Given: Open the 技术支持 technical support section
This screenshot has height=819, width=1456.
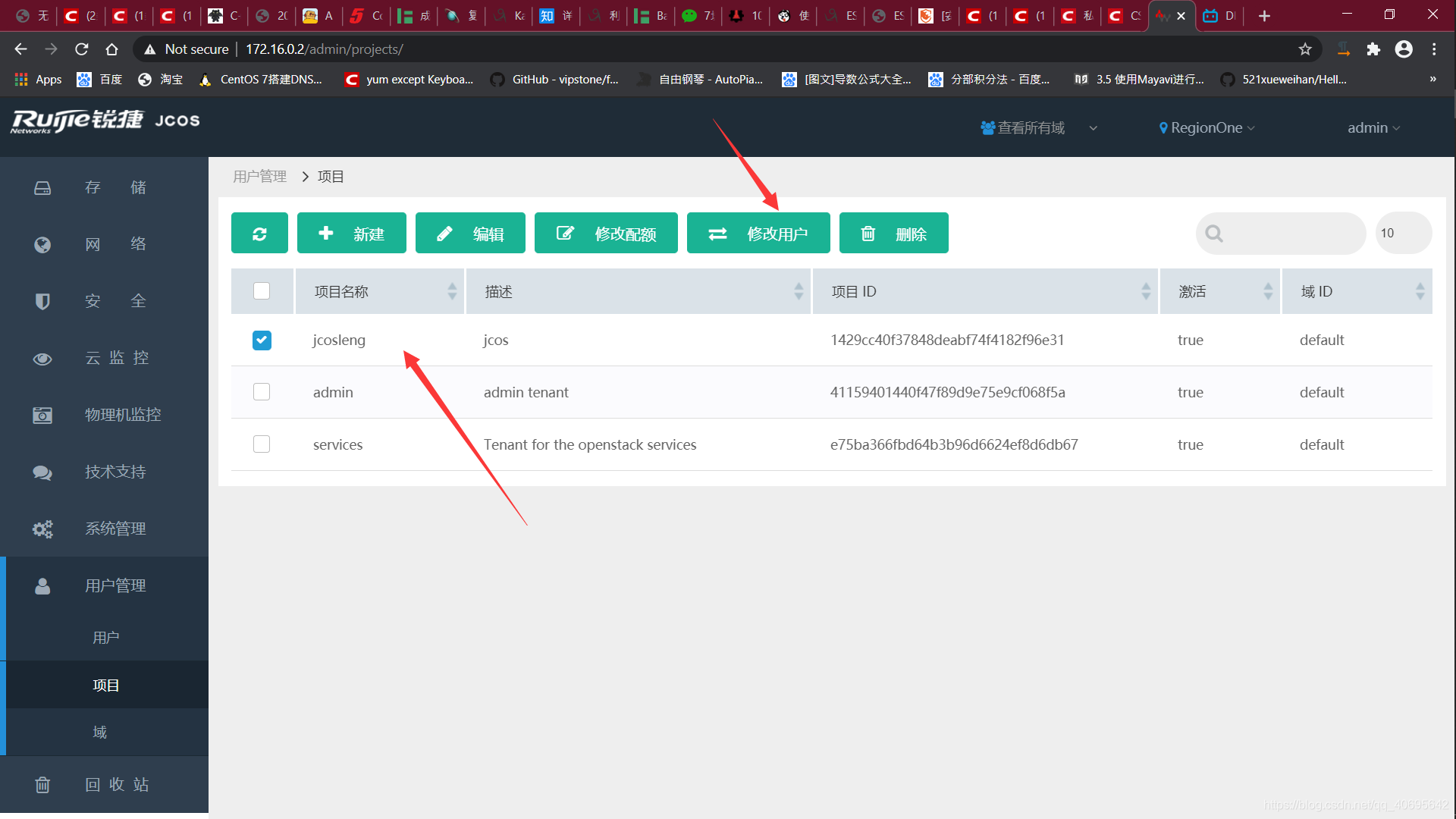Looking at the screenshot, I should pyautogui.click(x=105, y=472).
